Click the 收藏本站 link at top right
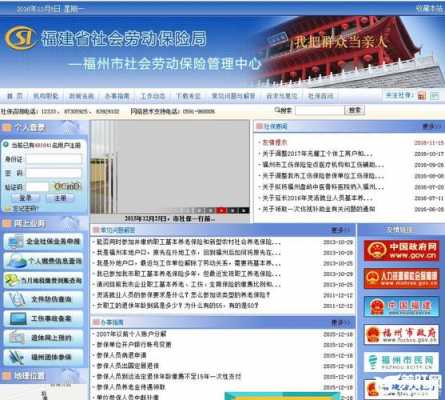The image size is (445, 400). pos(429,9)
